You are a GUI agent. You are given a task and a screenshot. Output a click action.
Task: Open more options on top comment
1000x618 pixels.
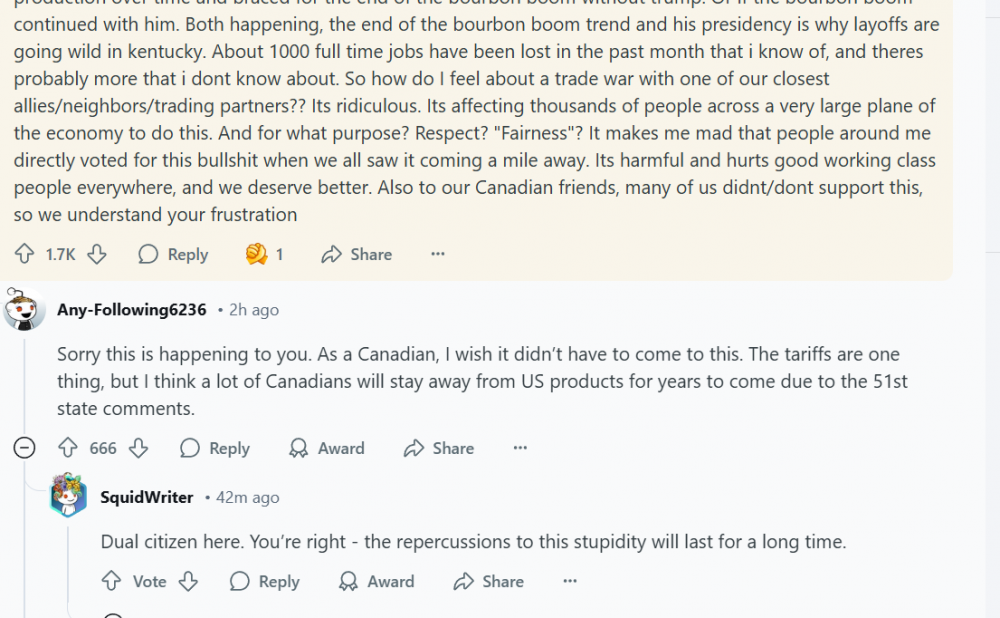click(x=437, y=255)
